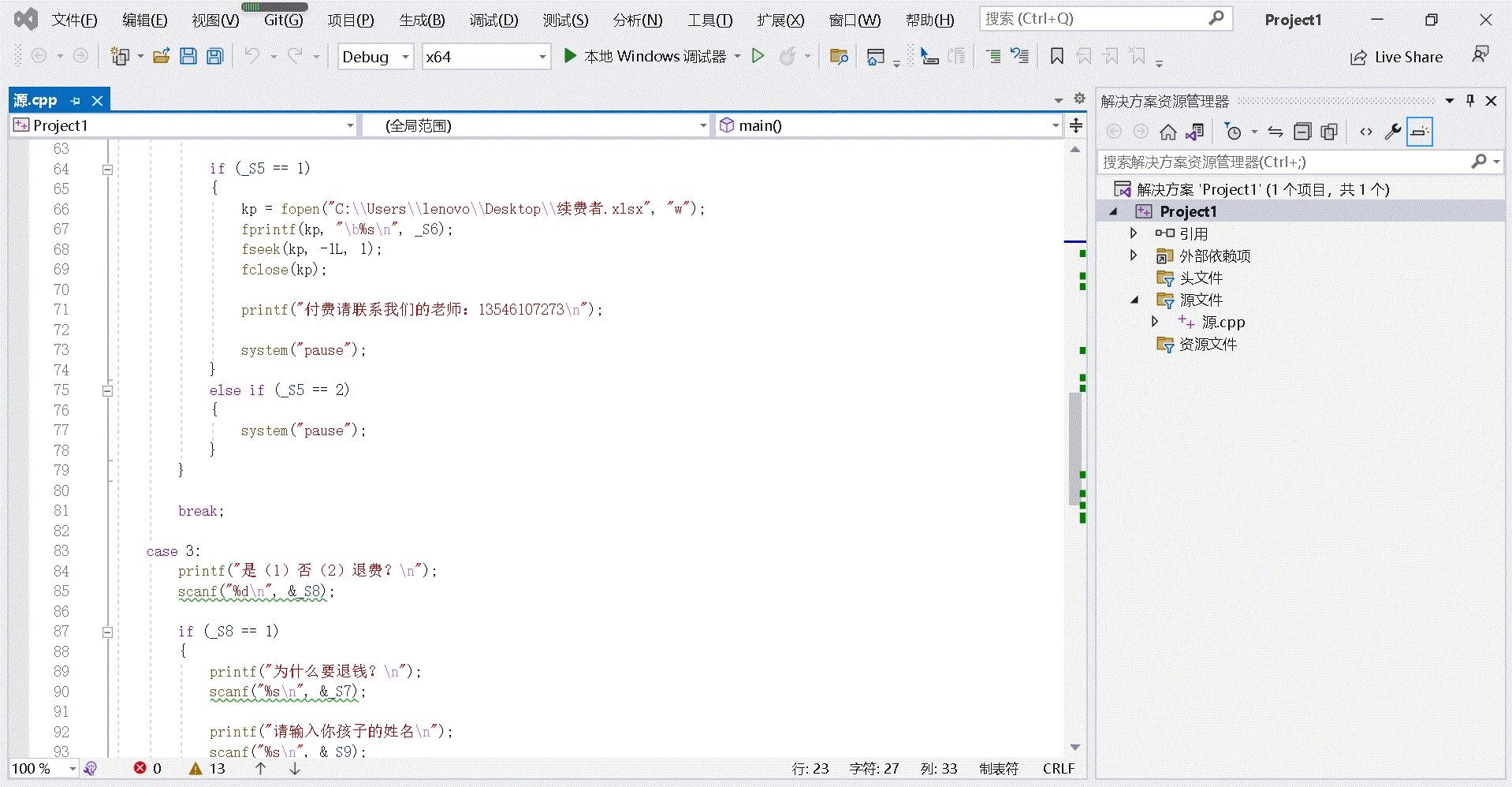Click the browser-window home toolbar icon

pyautogui.click(x=875, y=56)
